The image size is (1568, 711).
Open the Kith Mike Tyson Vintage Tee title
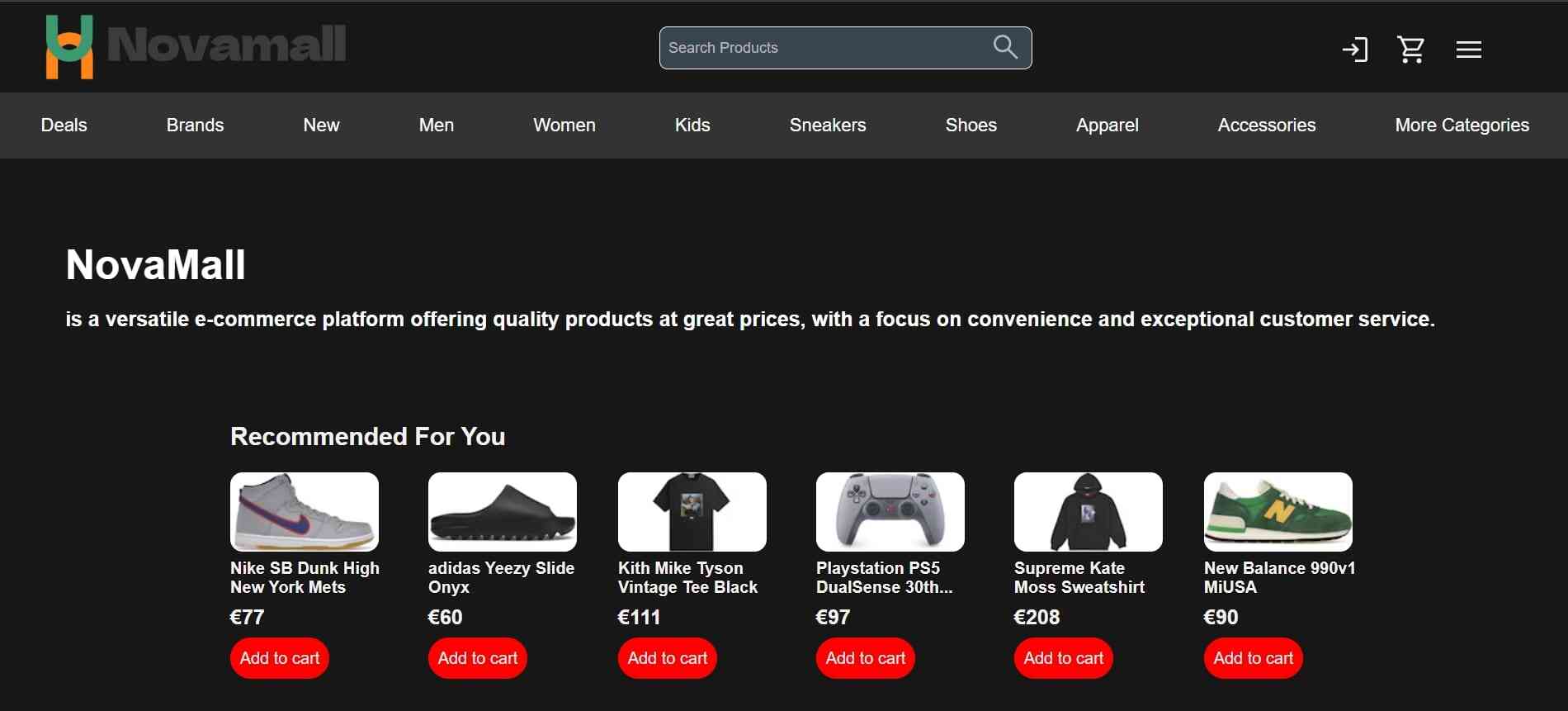(687, 577)
